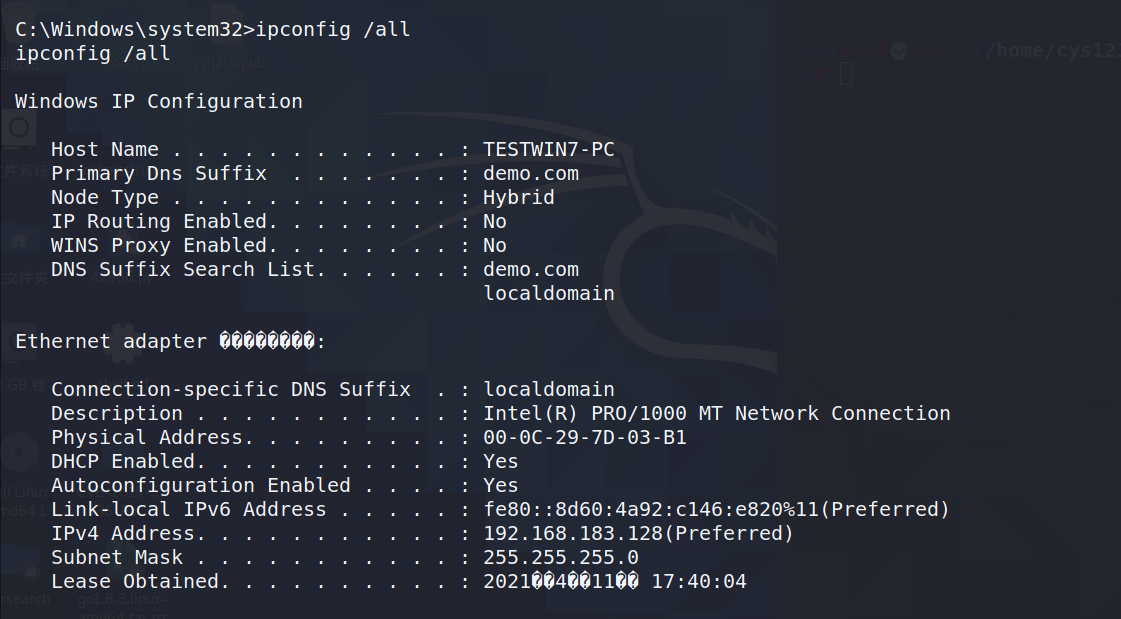Click the Node Type value Hybrid
1121x619 pixels.
point(519,197)
